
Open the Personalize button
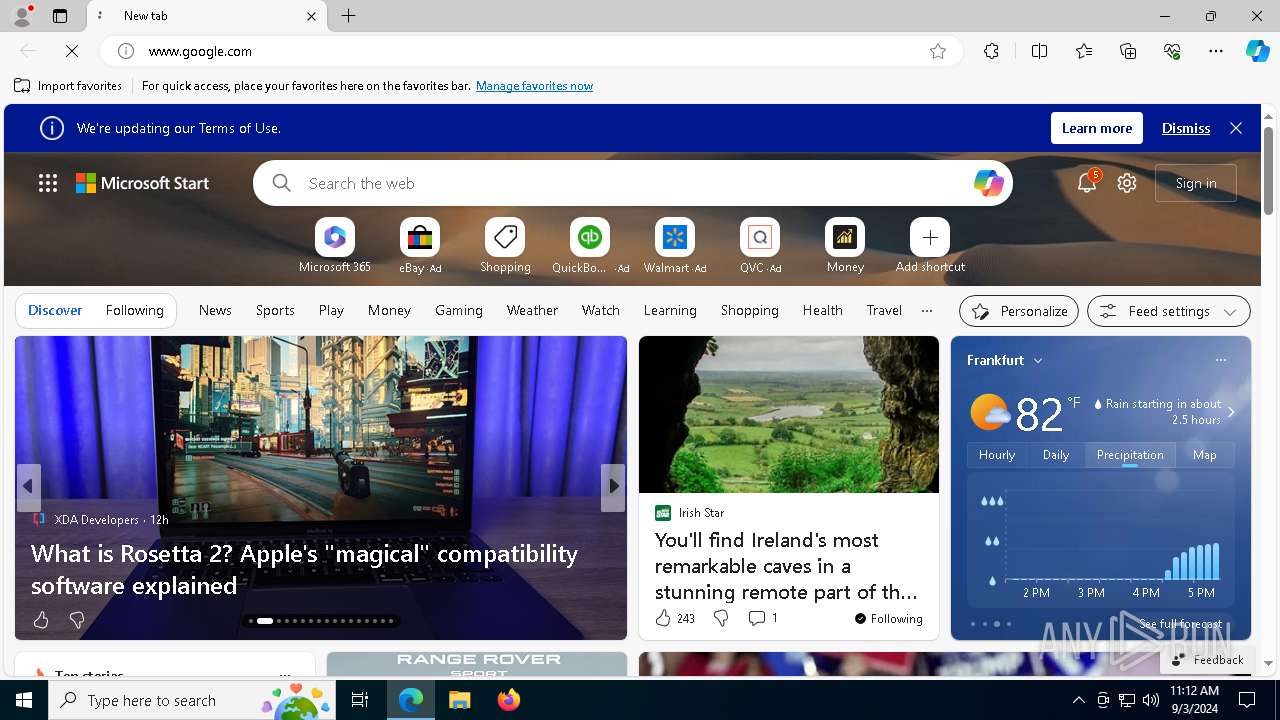[1019, 311]
